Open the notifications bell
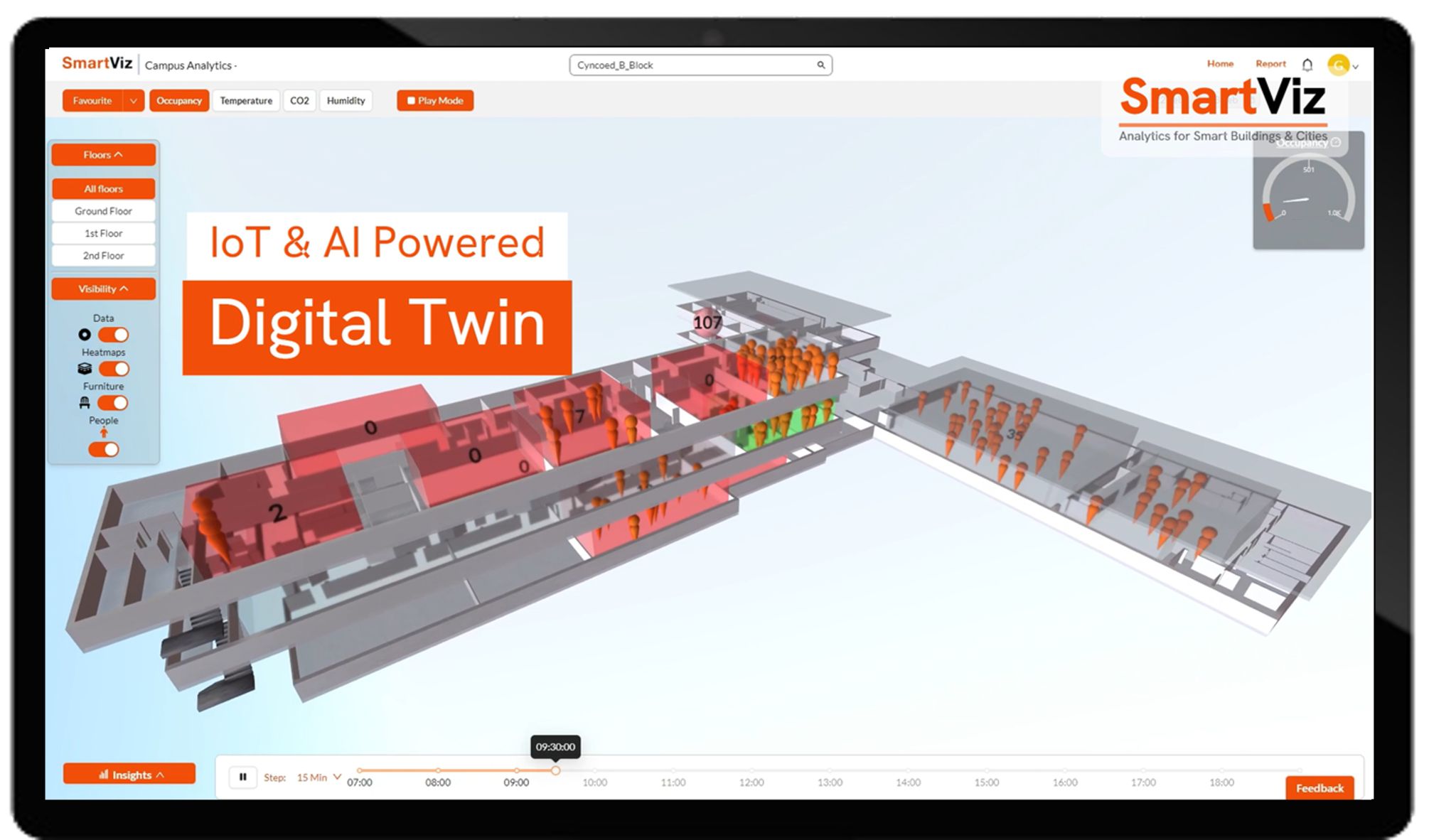 click(1307, 64)
